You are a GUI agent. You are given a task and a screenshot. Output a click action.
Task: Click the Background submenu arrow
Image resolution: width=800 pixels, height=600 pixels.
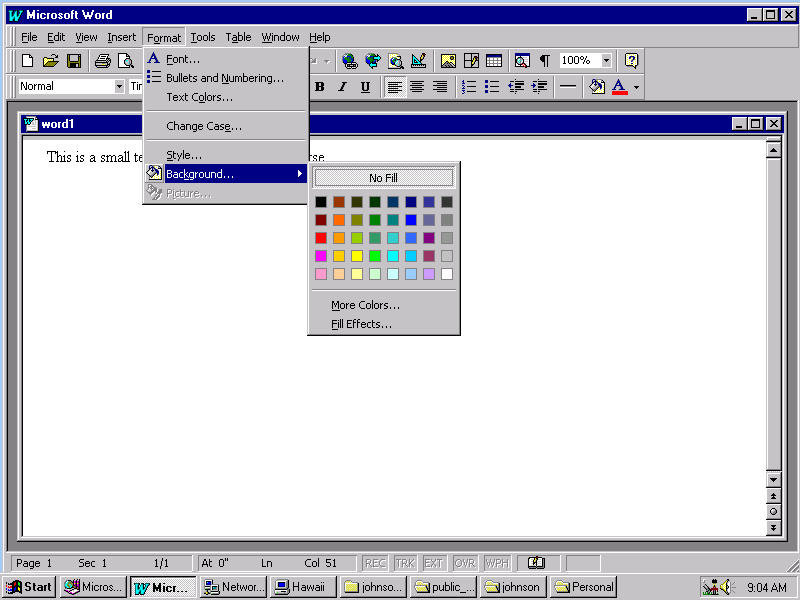[300, 174]
